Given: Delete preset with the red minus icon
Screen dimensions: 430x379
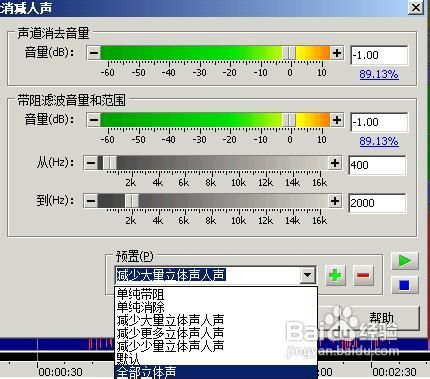Looking at the screenshot, I should click(x=363, y=276).
